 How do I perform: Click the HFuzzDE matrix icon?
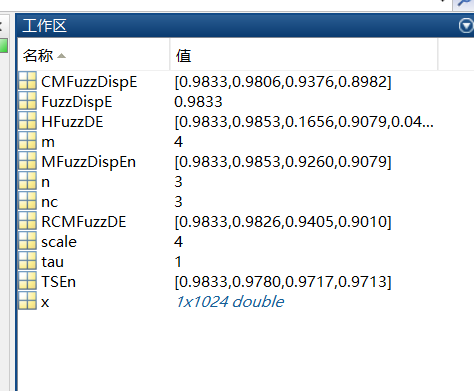(x=27, y=121)
